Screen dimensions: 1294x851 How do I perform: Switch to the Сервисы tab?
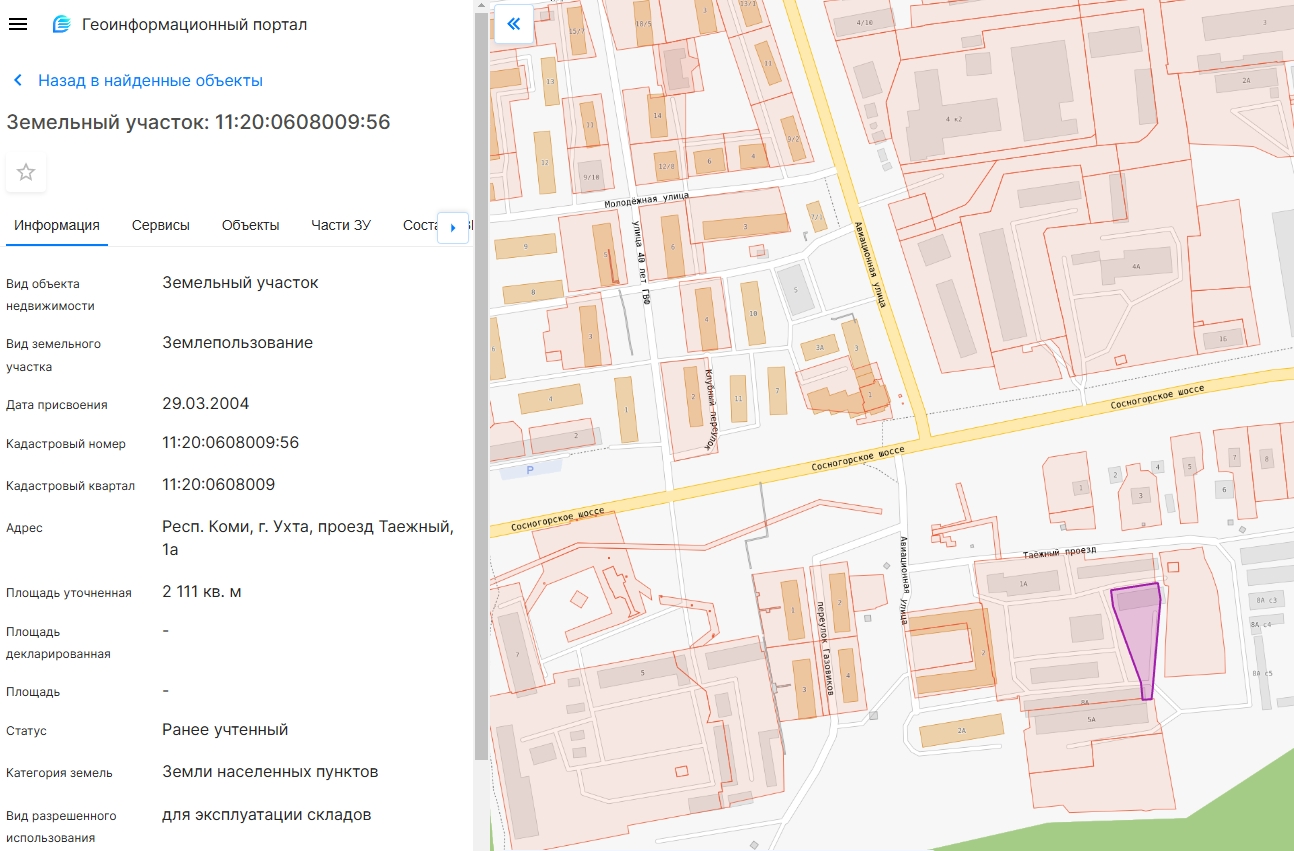point(160,225)
